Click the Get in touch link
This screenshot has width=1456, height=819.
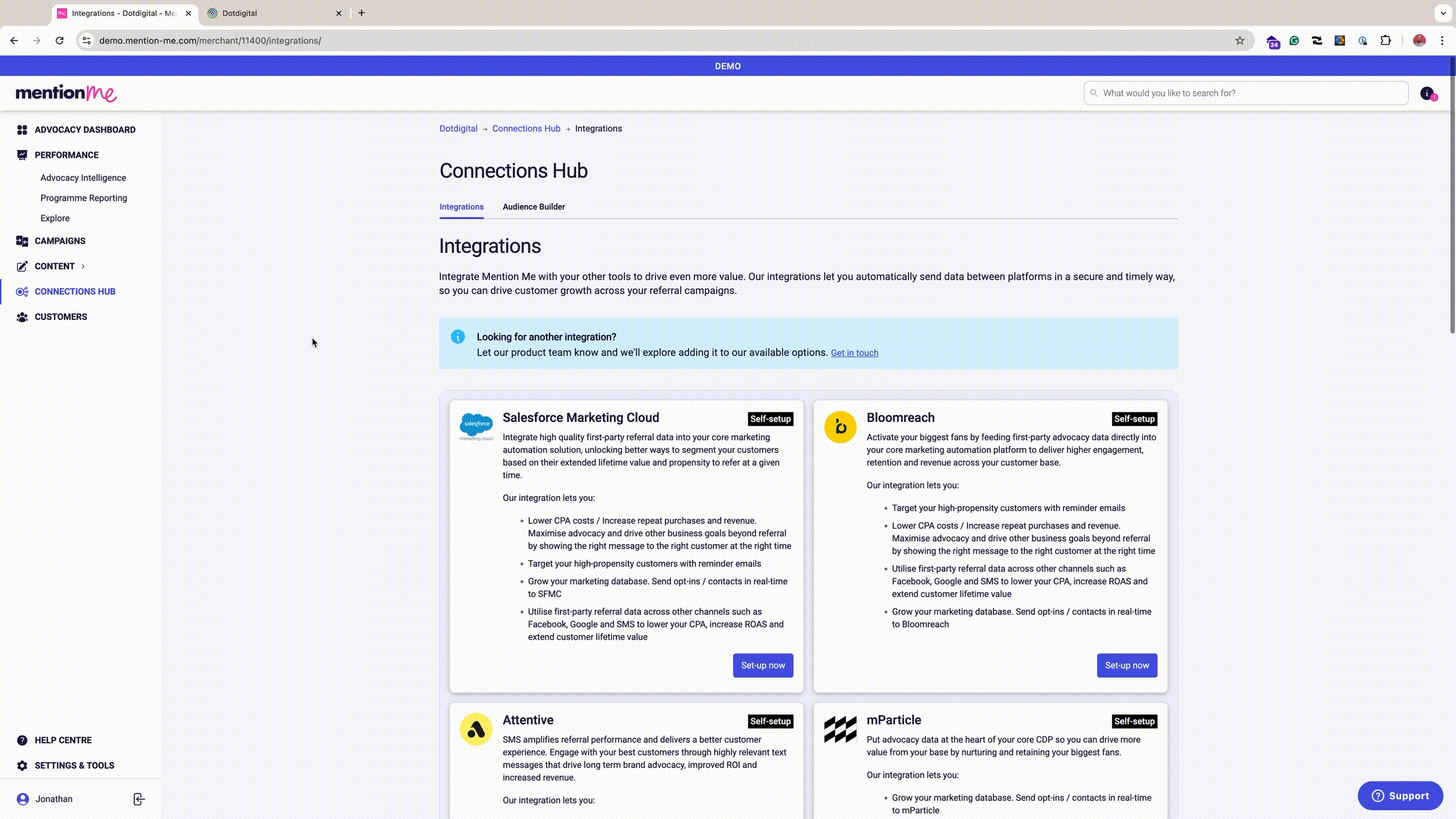pos(854,353)
